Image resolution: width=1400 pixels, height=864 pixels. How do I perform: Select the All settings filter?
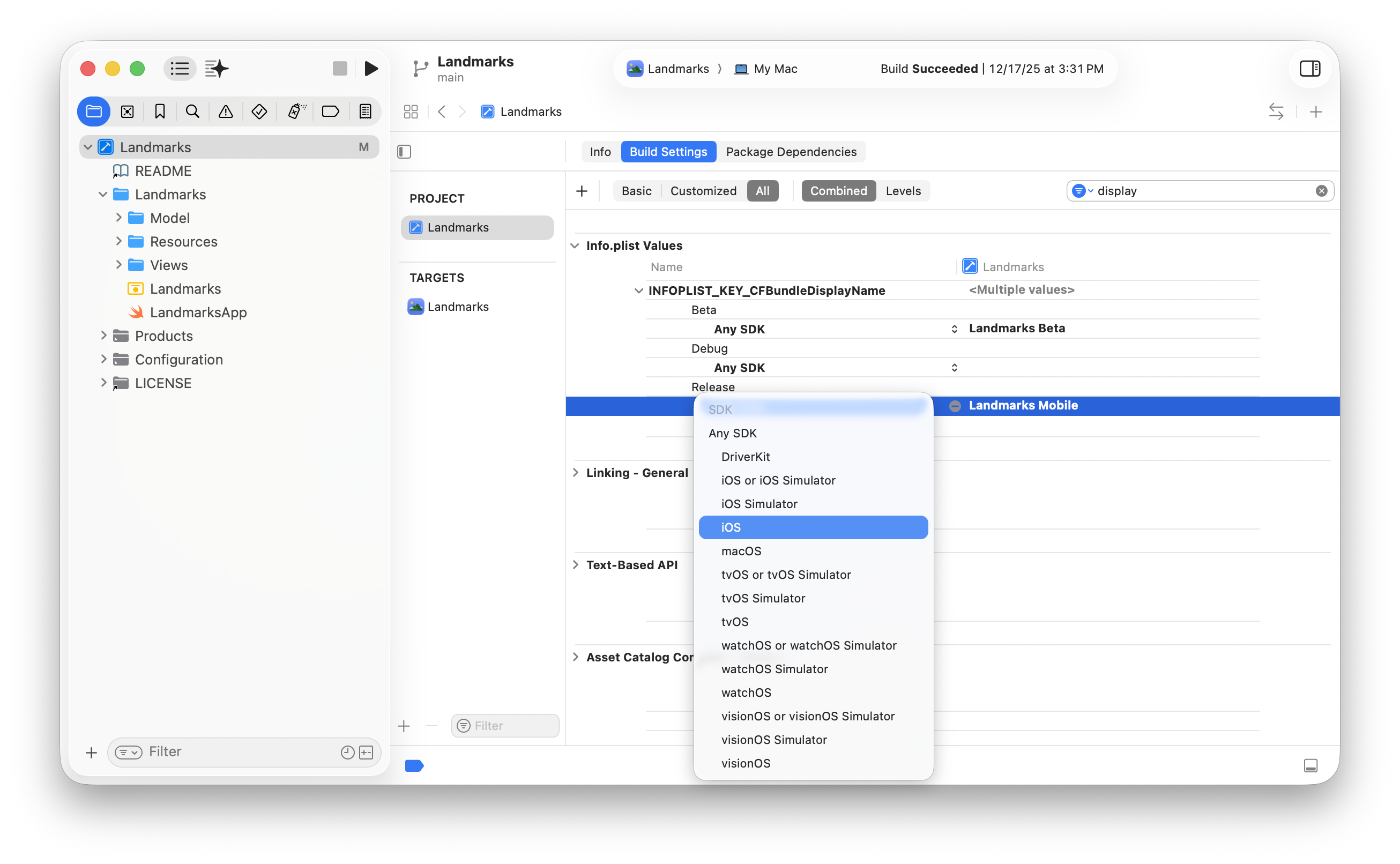point(762,191)
